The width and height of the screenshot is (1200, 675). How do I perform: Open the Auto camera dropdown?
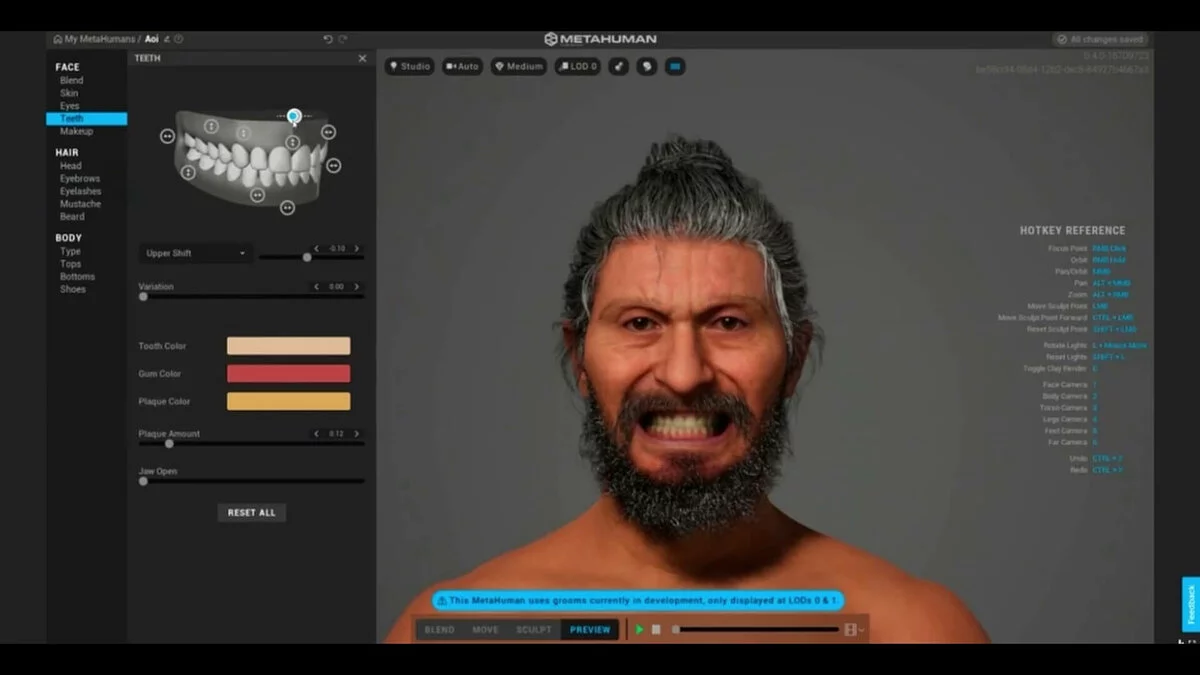tap(462, 66)
